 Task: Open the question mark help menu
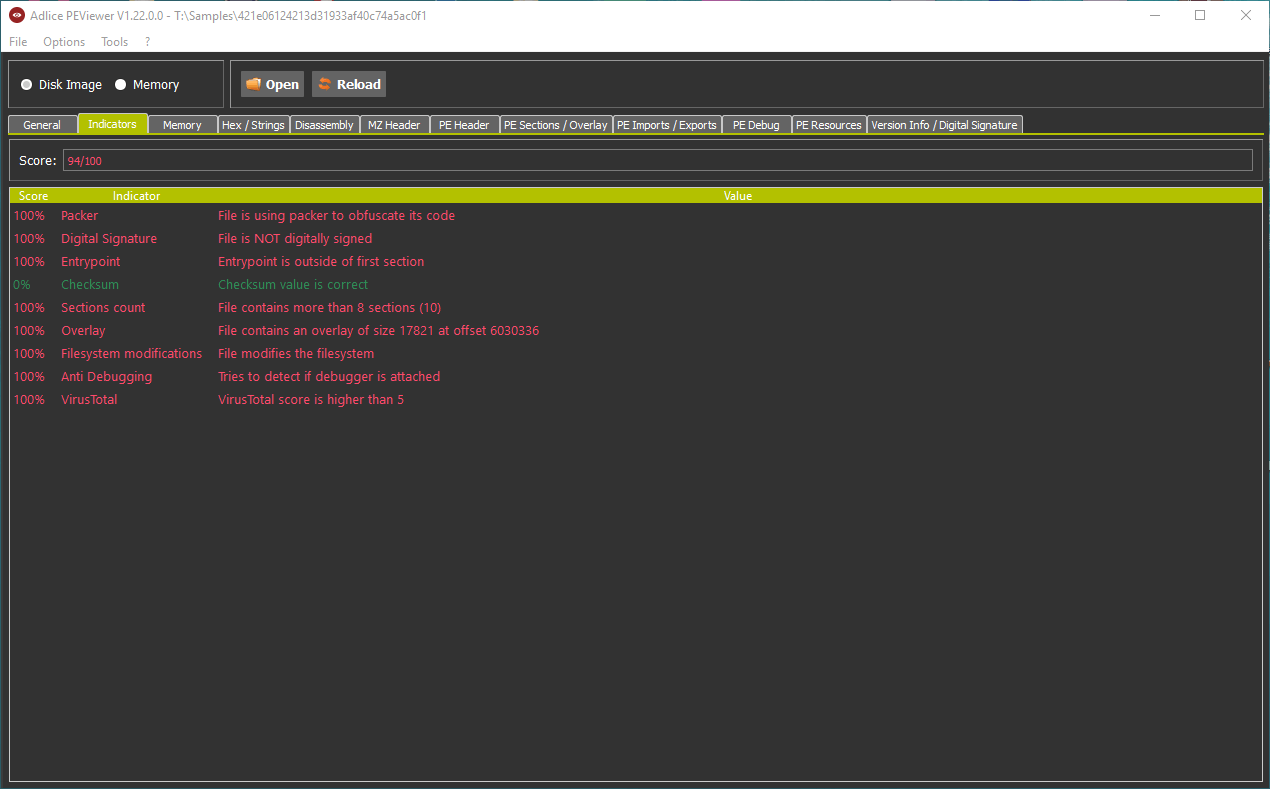click(148, 42)
